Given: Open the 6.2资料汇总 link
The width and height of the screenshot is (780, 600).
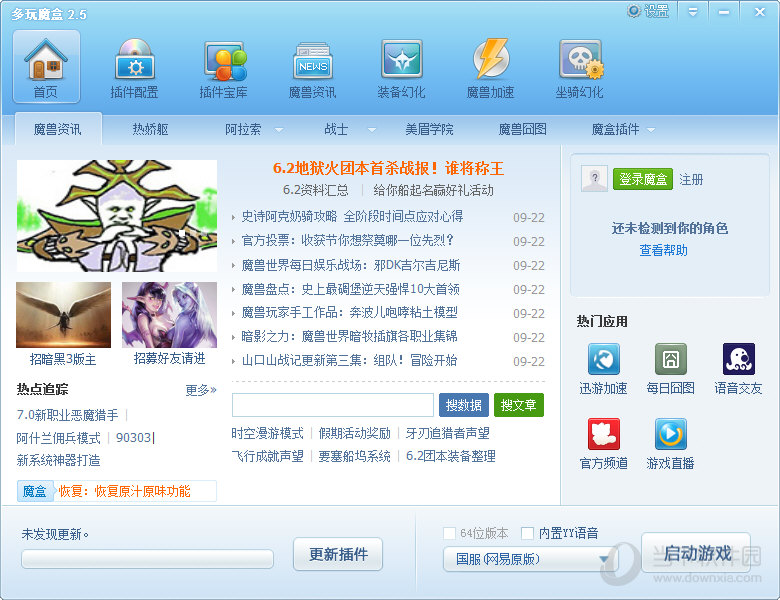Looking at the screenshot, I should click(315, 190).
